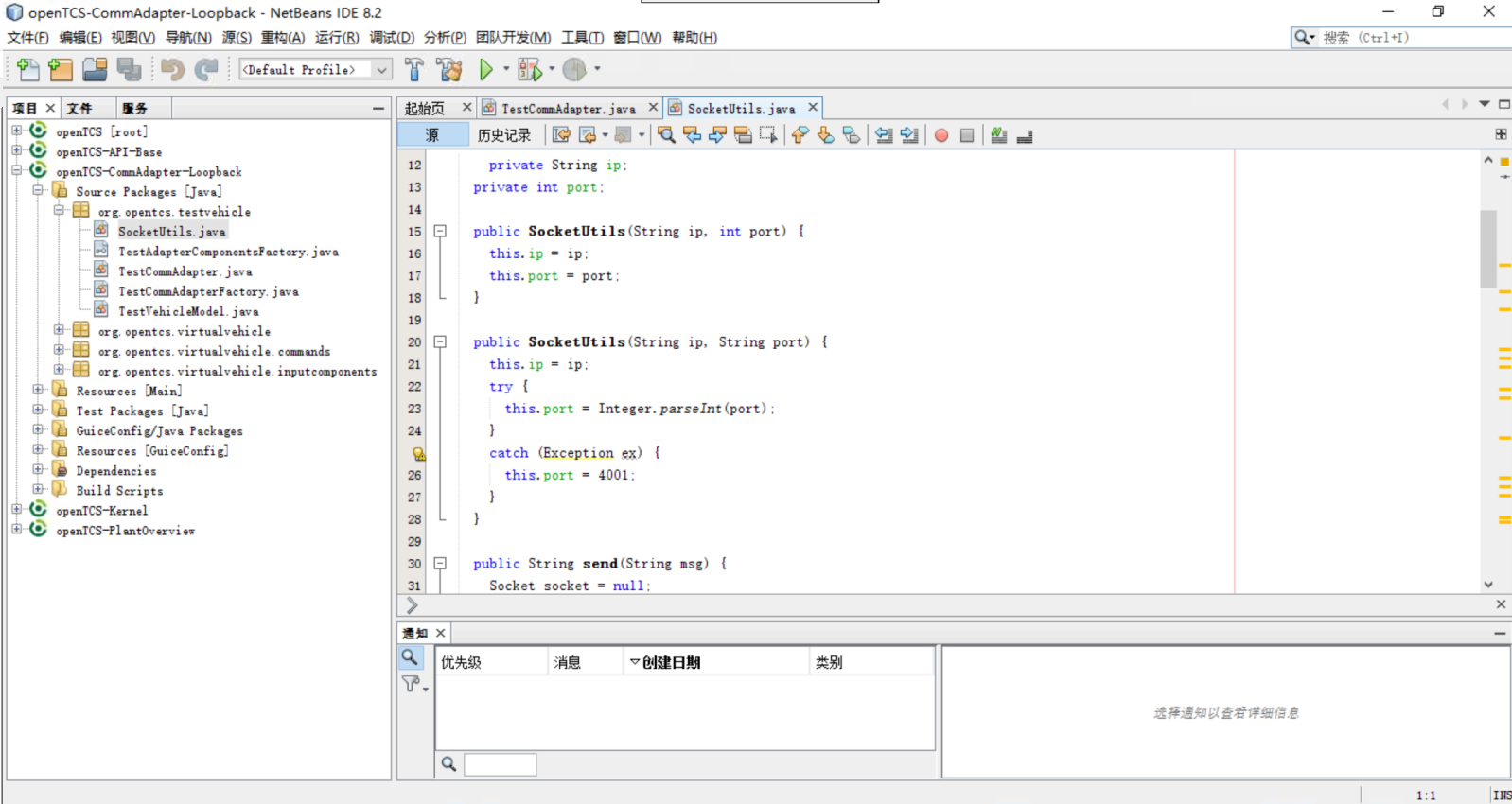This screenshot has width=1512, height=804.
Task: Select TestCommAdapterFactory.java in project tree
Action: tap(208, 291)
